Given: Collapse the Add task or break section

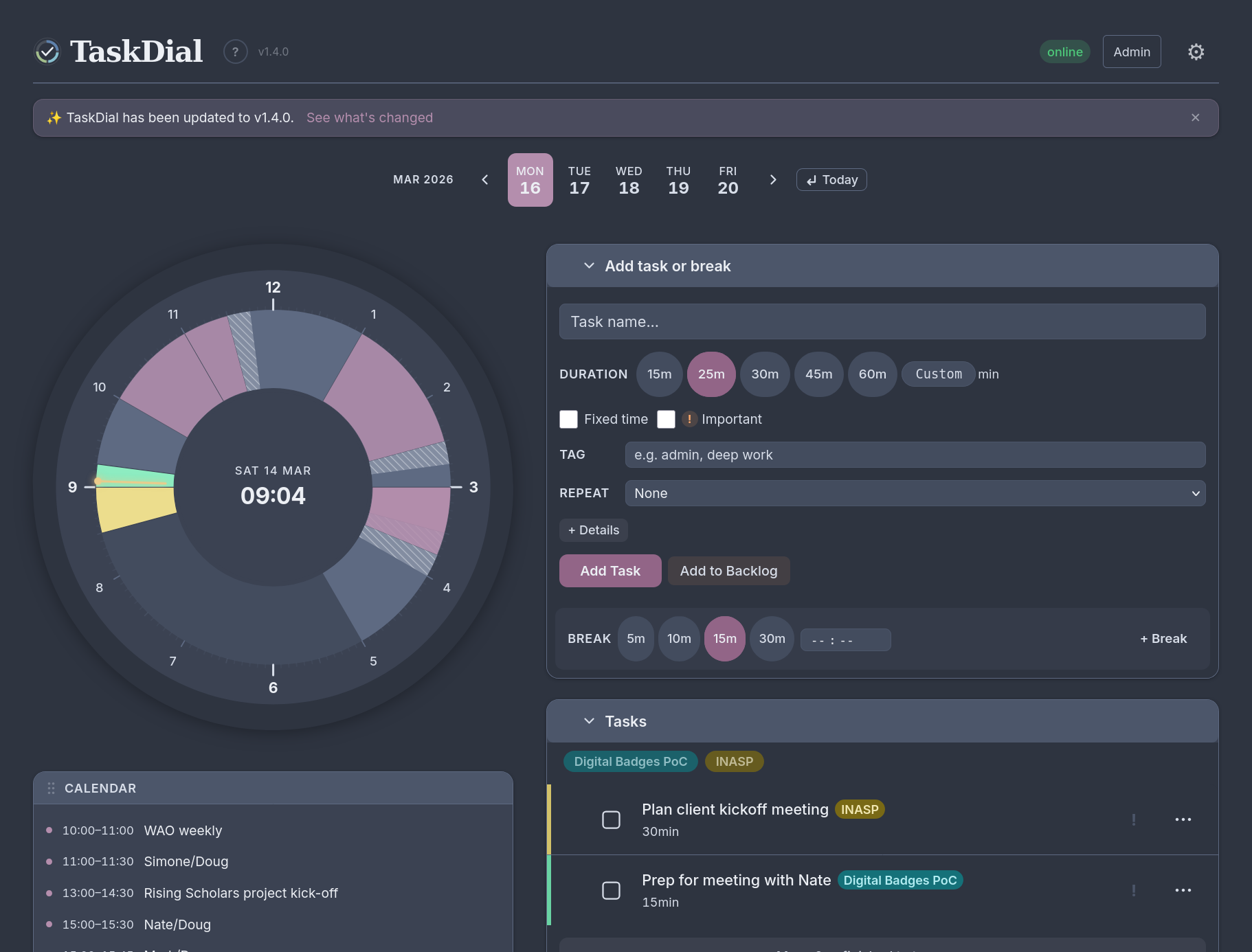Looking at the screenshot, I should [589, 266].
